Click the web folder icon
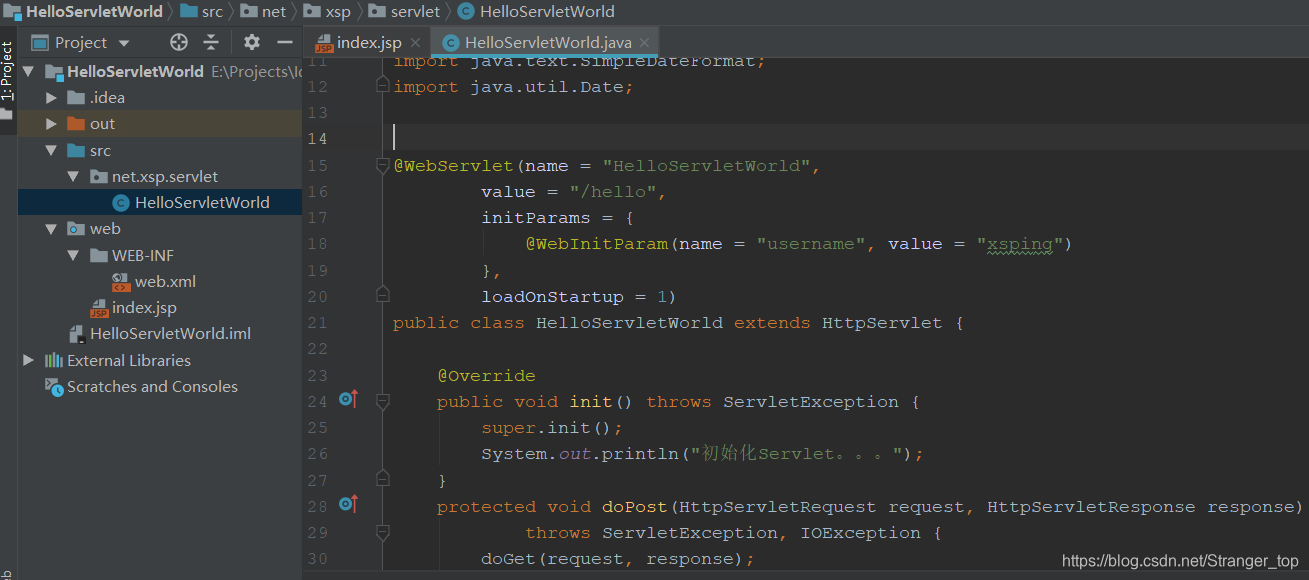This screenshot has width=1309, height=580. tap(75, 229)
